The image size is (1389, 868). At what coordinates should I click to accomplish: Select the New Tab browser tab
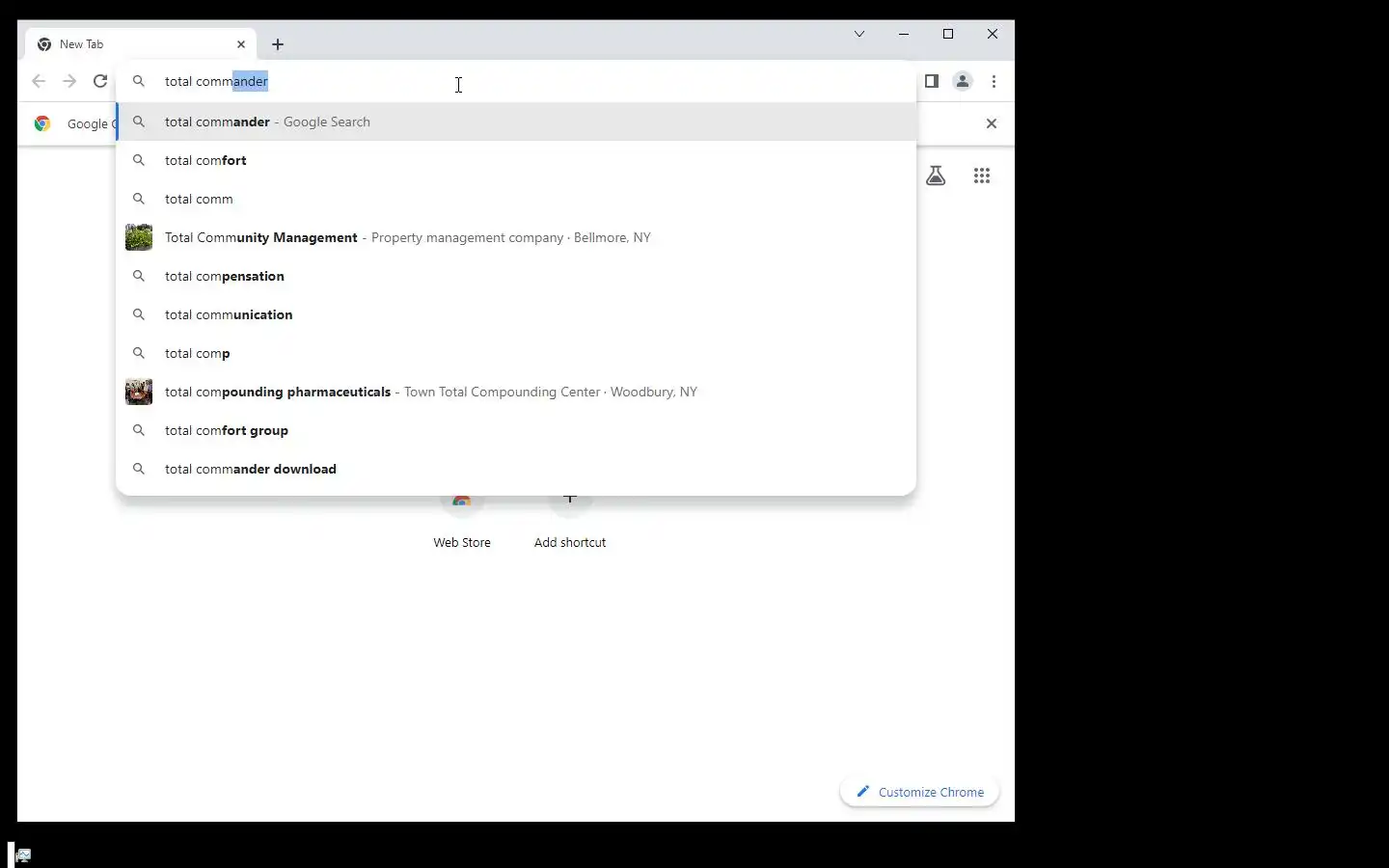coord(141,44)
